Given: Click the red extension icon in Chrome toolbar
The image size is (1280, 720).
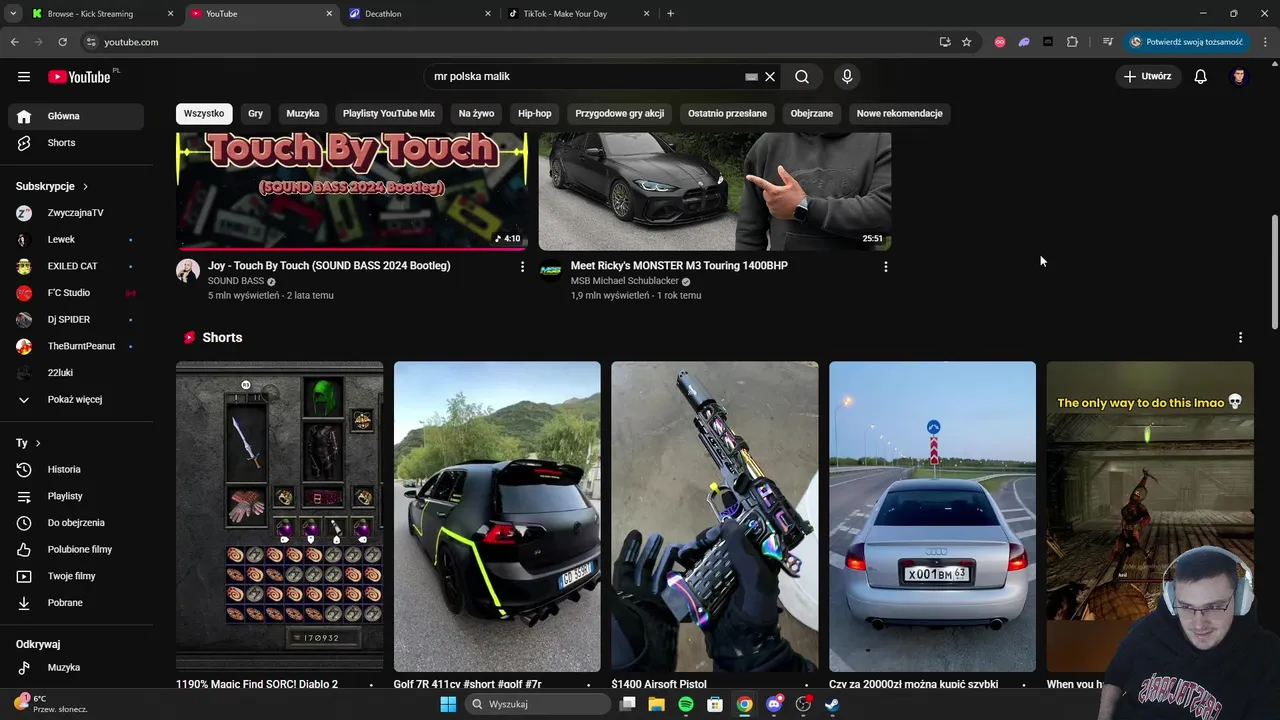Looking at the screenshot, I should [1000, 42].
